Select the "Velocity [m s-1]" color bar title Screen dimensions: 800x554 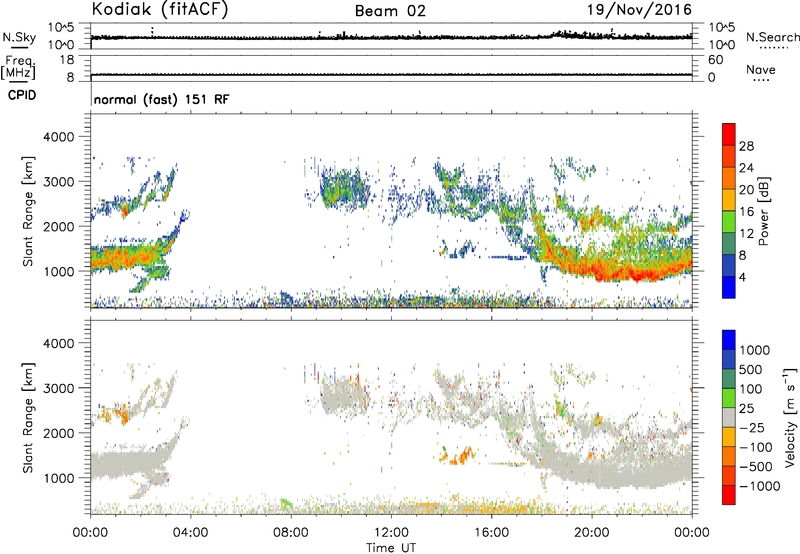coord(790,417)
